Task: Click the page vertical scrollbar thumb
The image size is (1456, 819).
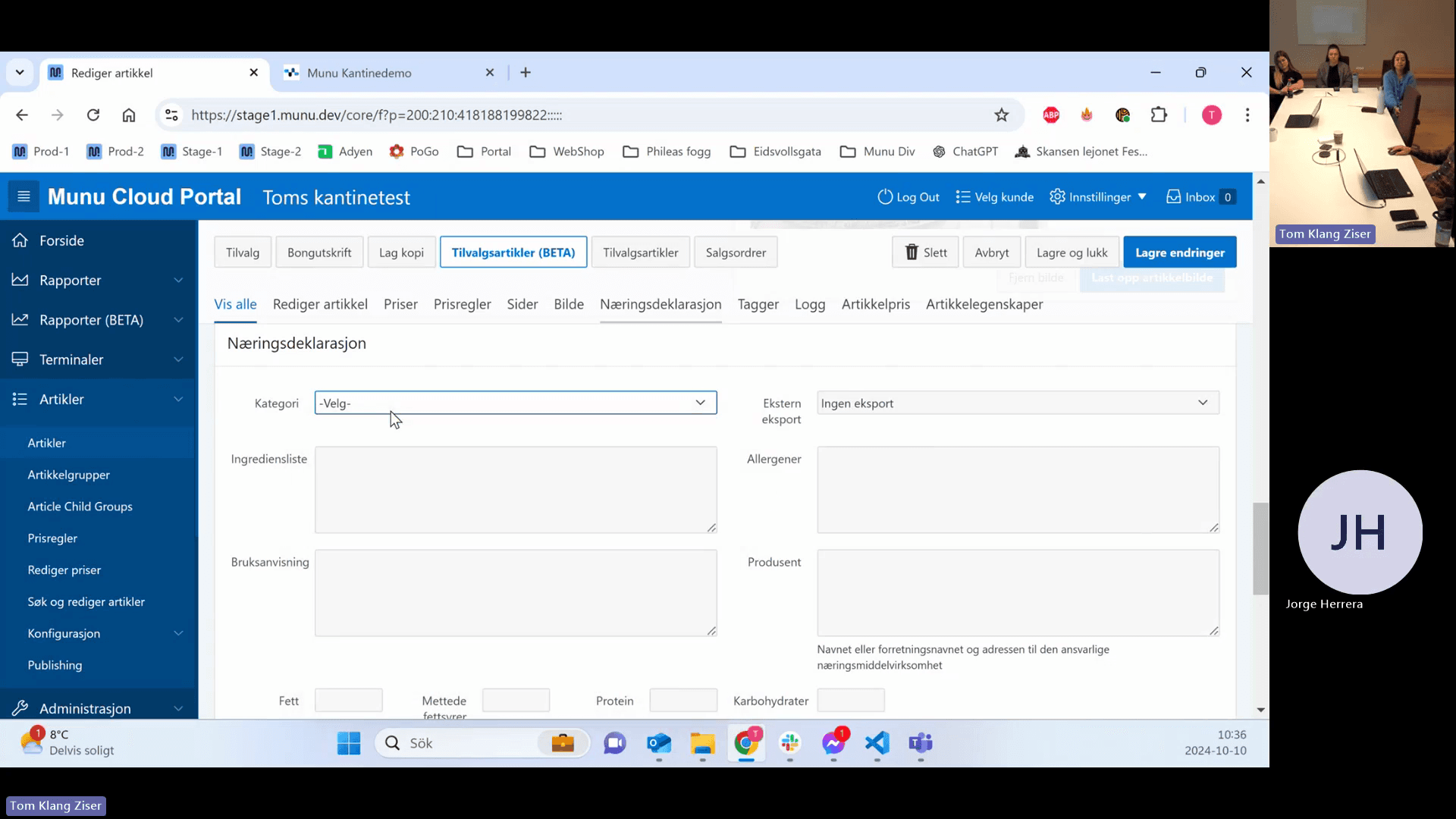Action: [x=1260, y=548]
